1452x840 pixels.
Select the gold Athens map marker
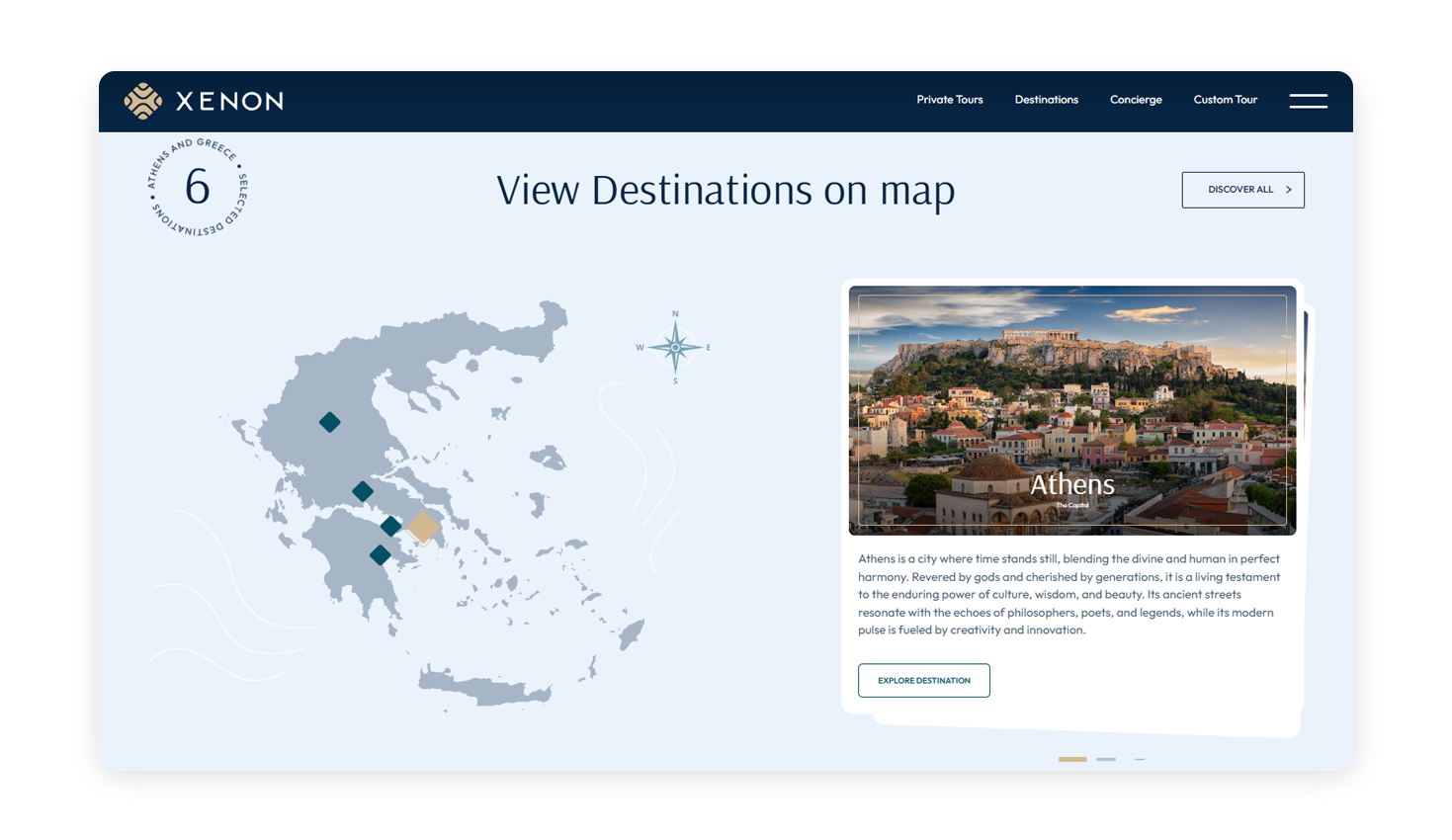pos(423,527)
